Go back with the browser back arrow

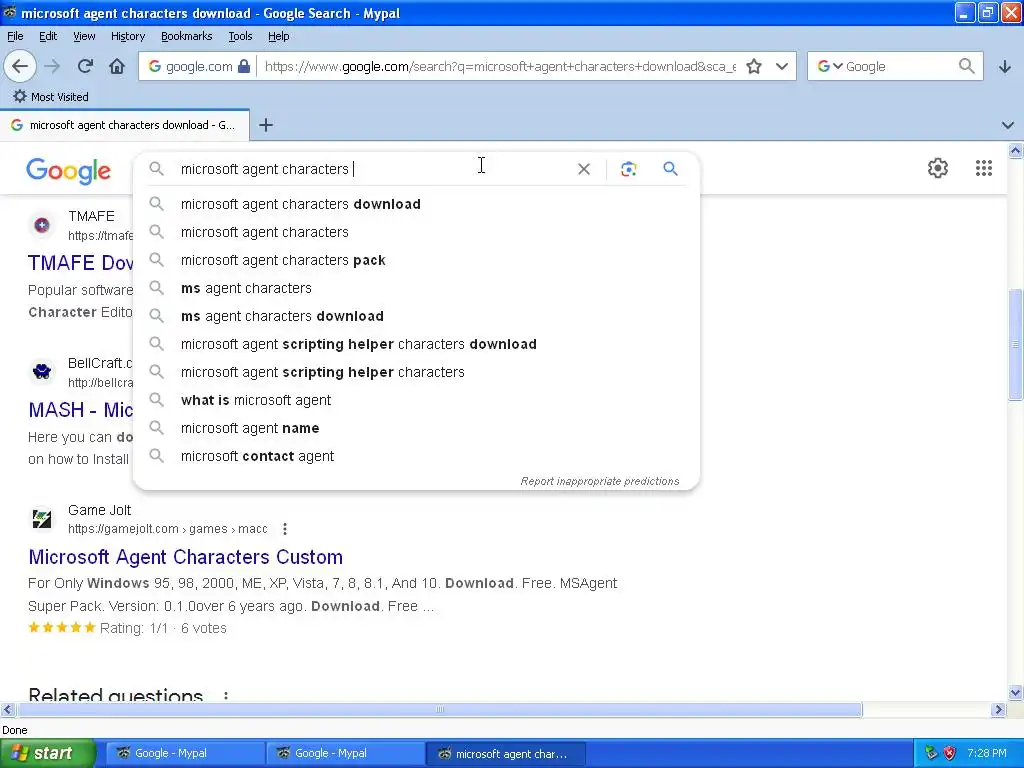20,66
